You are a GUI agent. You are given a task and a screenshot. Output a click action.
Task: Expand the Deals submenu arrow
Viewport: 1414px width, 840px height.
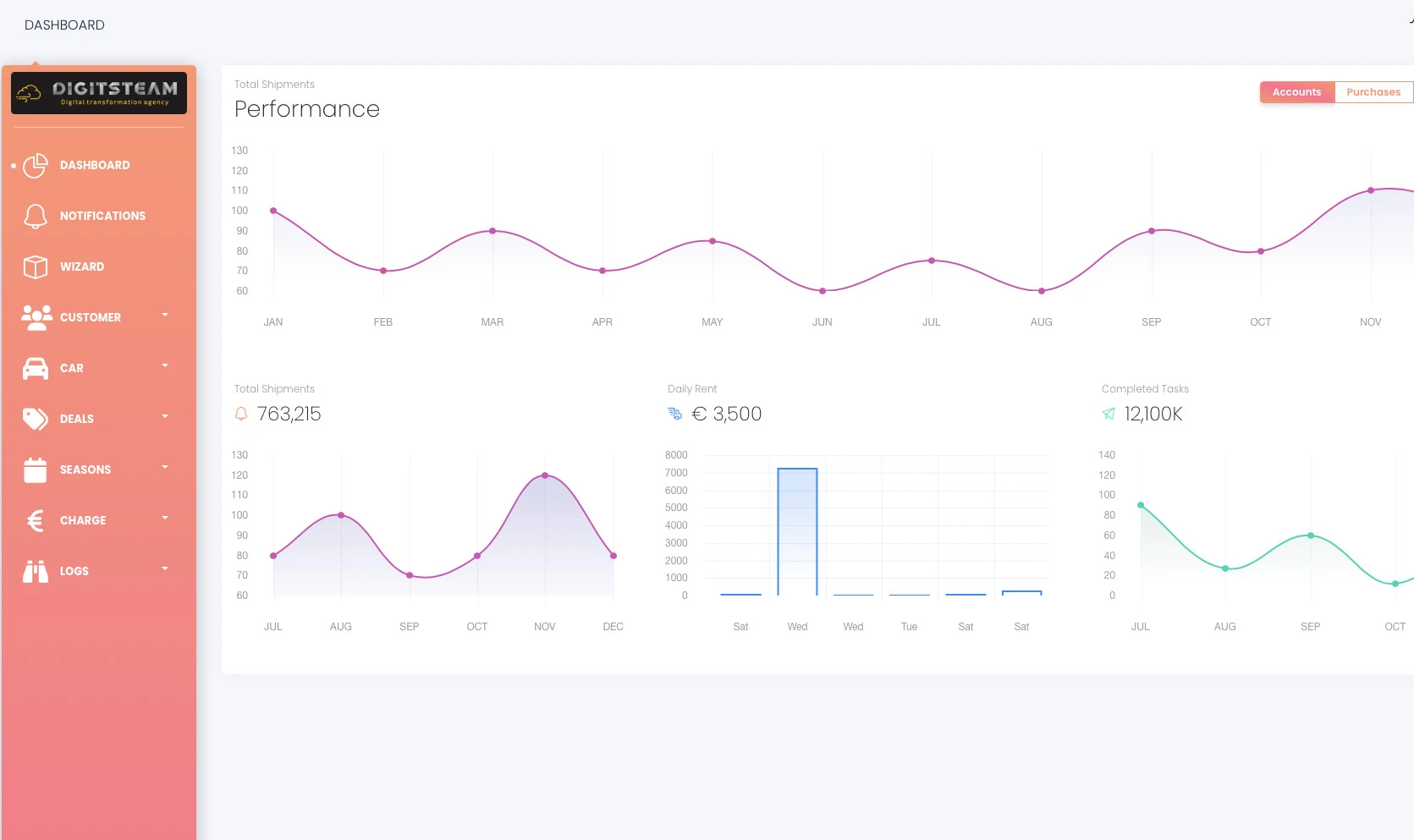(x=165, y=416)
